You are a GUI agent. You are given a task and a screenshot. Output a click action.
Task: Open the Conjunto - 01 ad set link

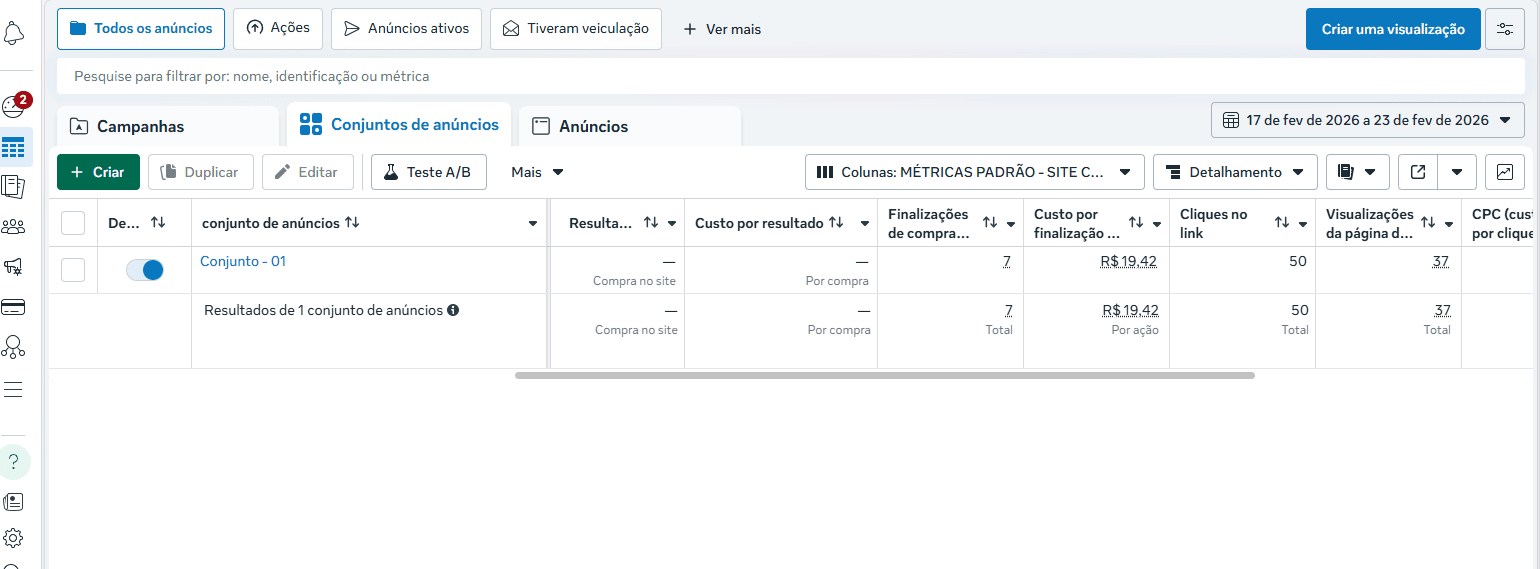[x=243, y=261]
